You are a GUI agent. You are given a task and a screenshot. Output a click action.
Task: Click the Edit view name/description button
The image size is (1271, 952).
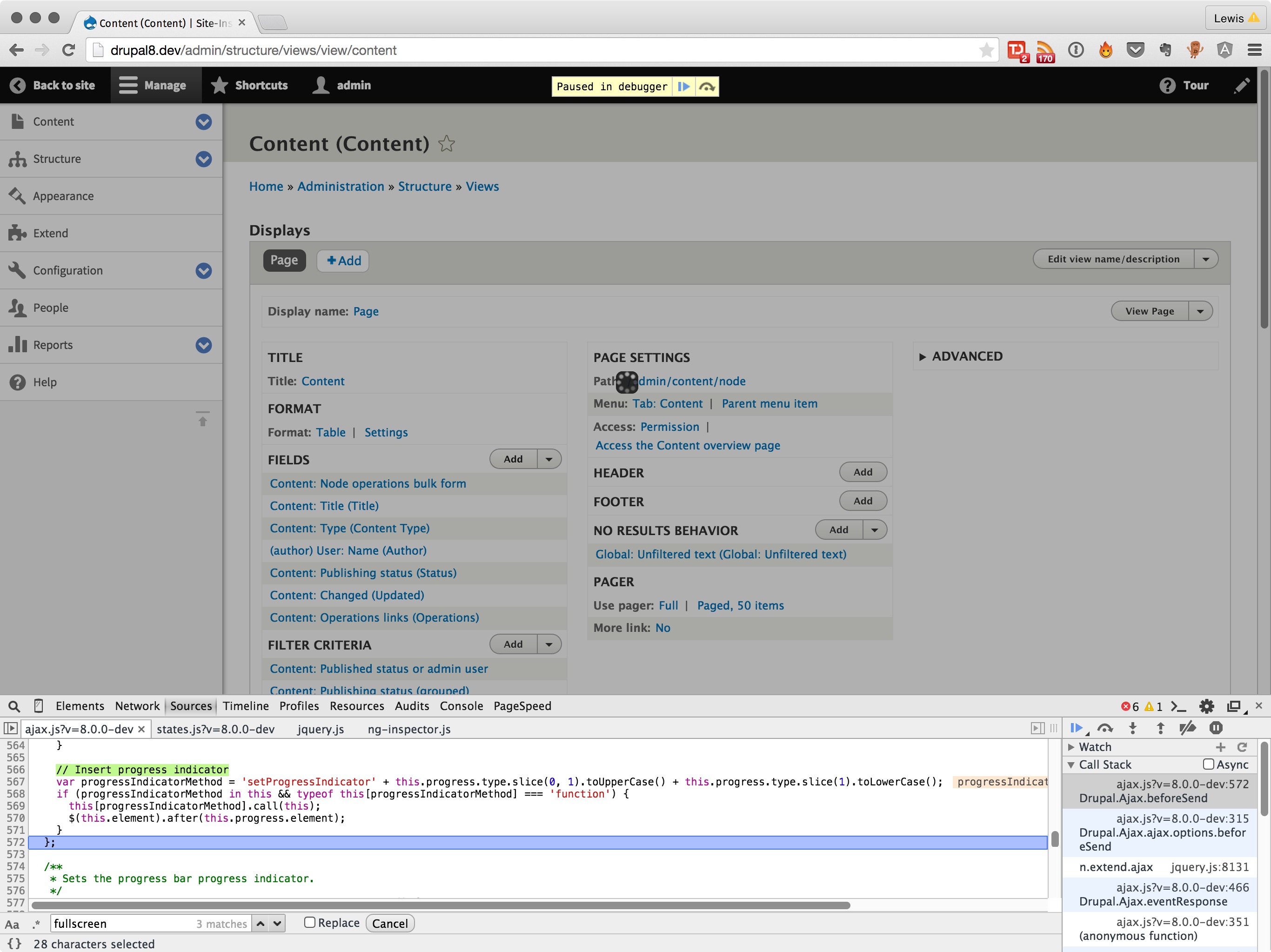1113,259
